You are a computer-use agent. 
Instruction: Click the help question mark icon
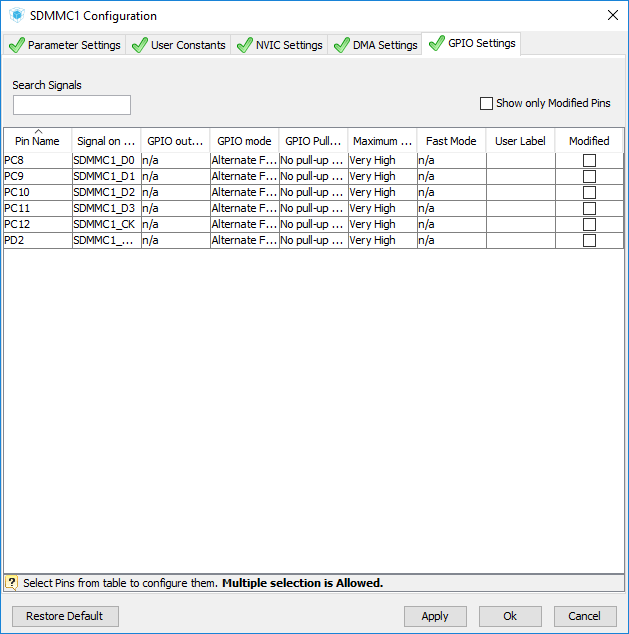11,583
